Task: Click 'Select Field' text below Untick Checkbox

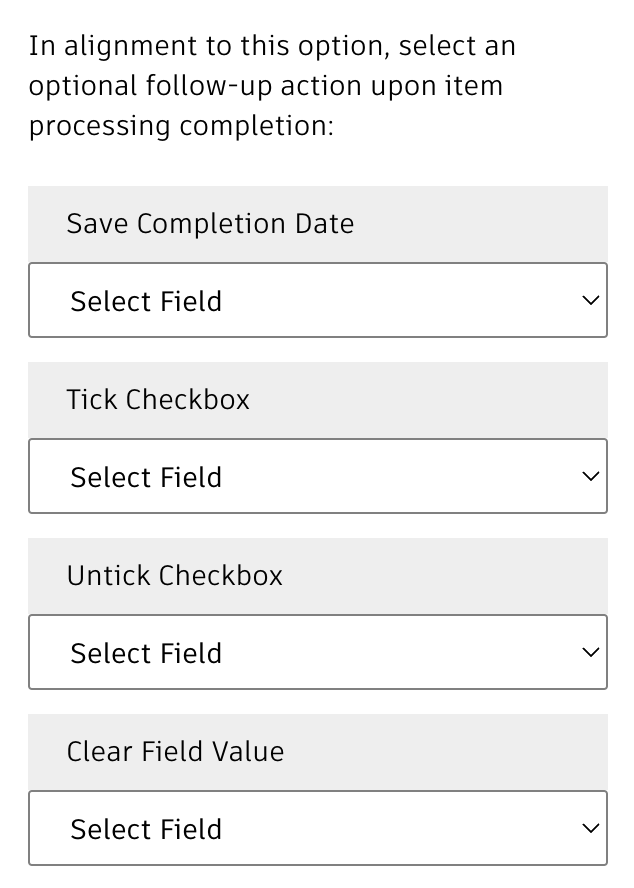Action: click(146, 653)
